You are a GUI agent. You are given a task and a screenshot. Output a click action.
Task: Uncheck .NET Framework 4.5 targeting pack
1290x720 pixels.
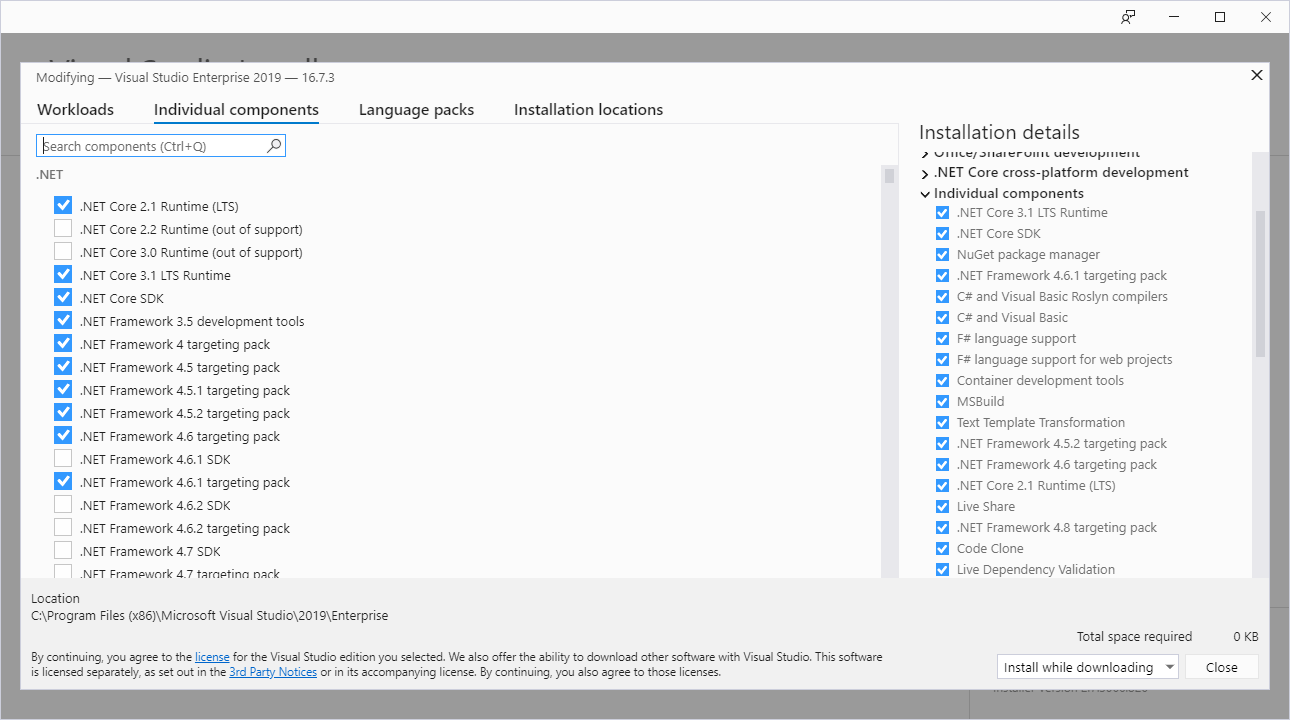(x=63, y=367)
